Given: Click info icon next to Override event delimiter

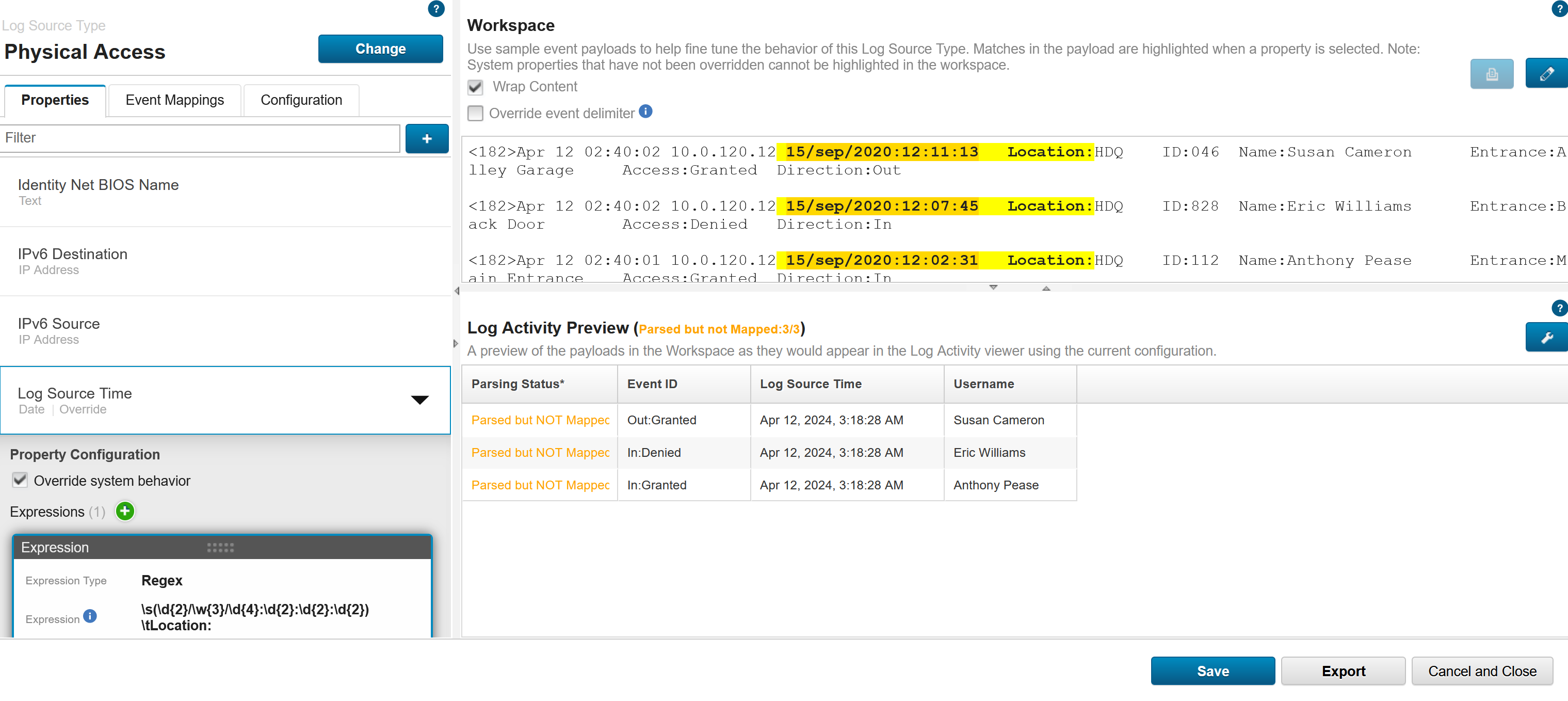Looking at the screenshot, I should pyautogui.click(x=646, y=111).
